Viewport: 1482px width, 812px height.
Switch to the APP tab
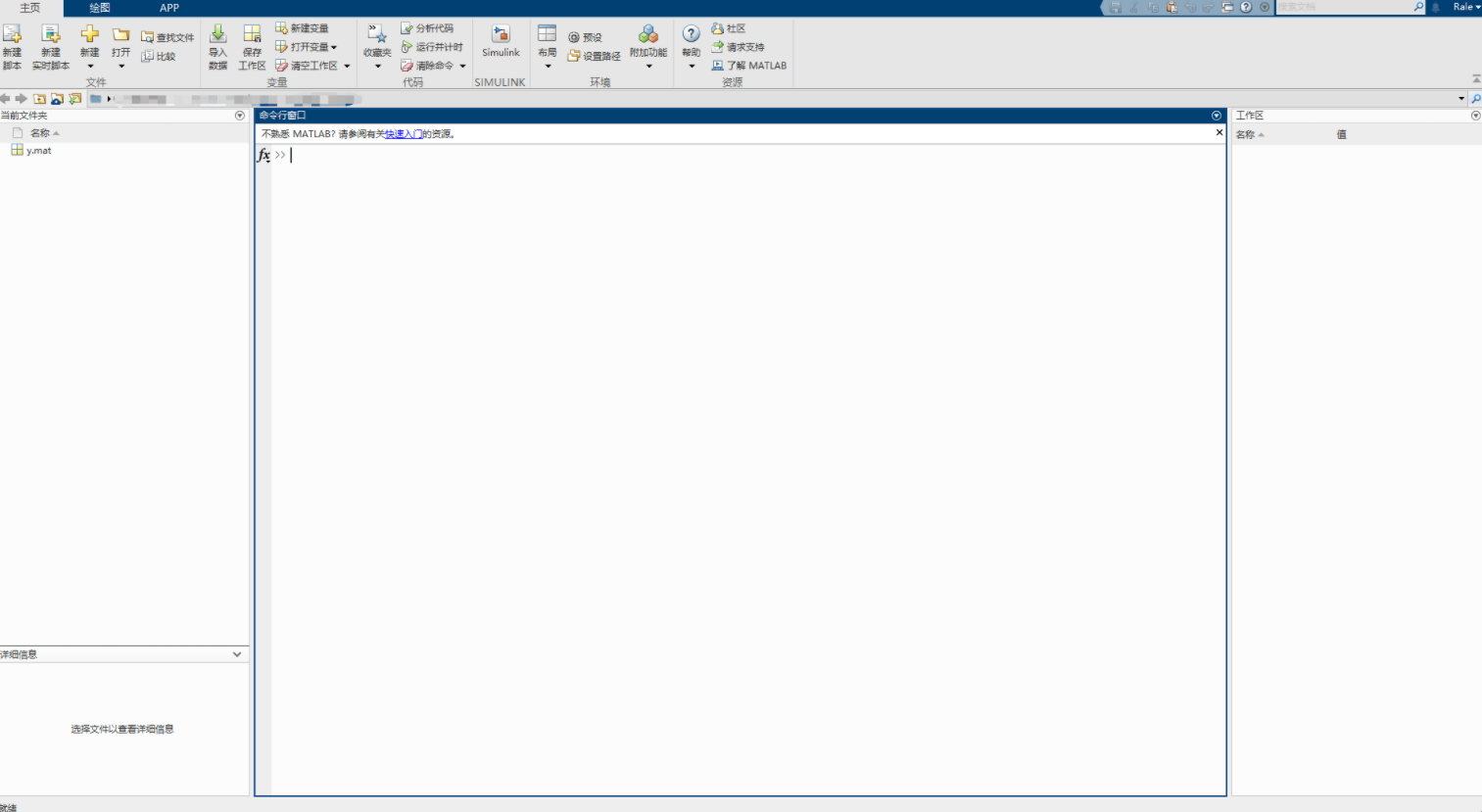[169, 8]
